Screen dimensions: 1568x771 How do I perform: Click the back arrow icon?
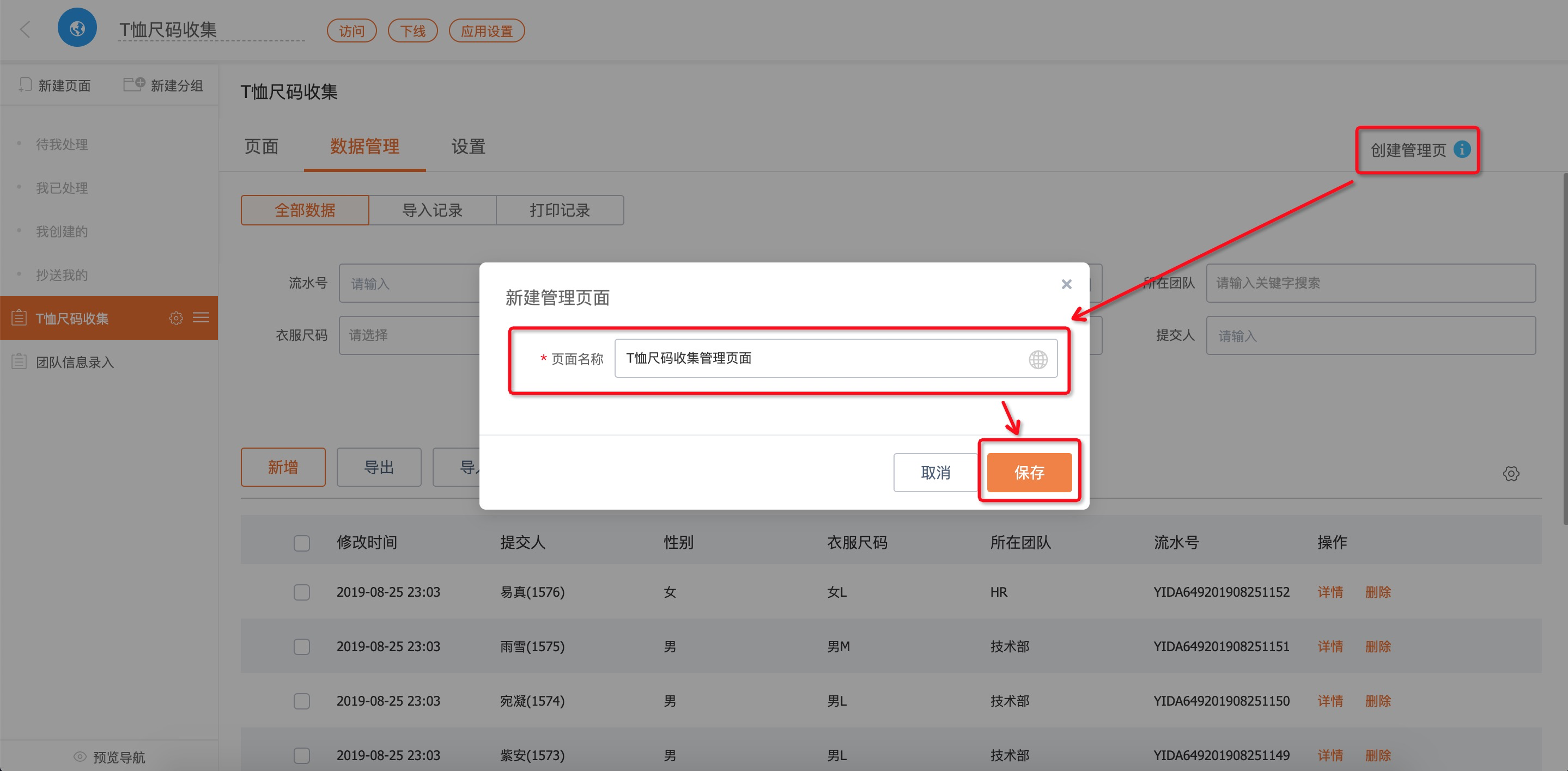pyautogui.click(x=25, y=29)
